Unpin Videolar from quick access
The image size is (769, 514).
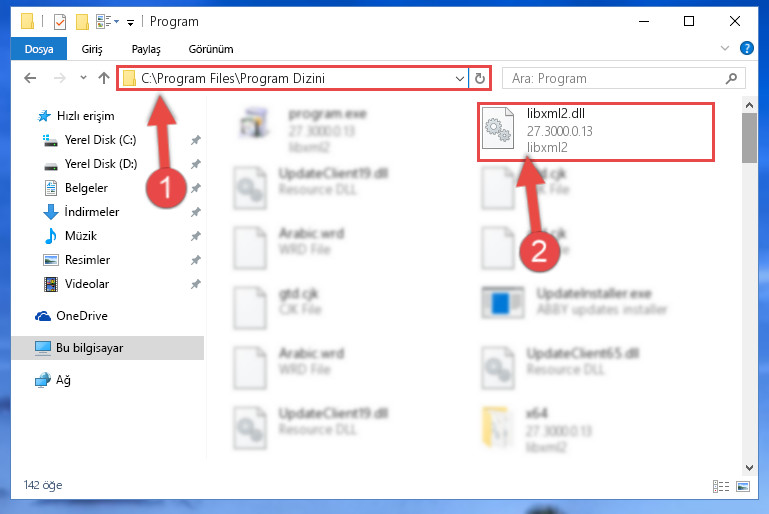(x=196, y=284)
